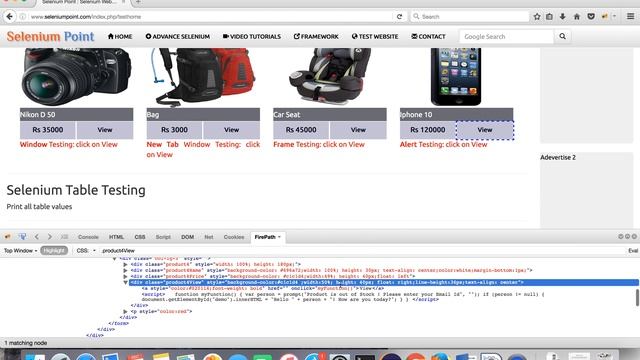Viewport: 640px width, 360px height.
Task: Click the site info icon in URL bar
Action: (x=23, y=17)
